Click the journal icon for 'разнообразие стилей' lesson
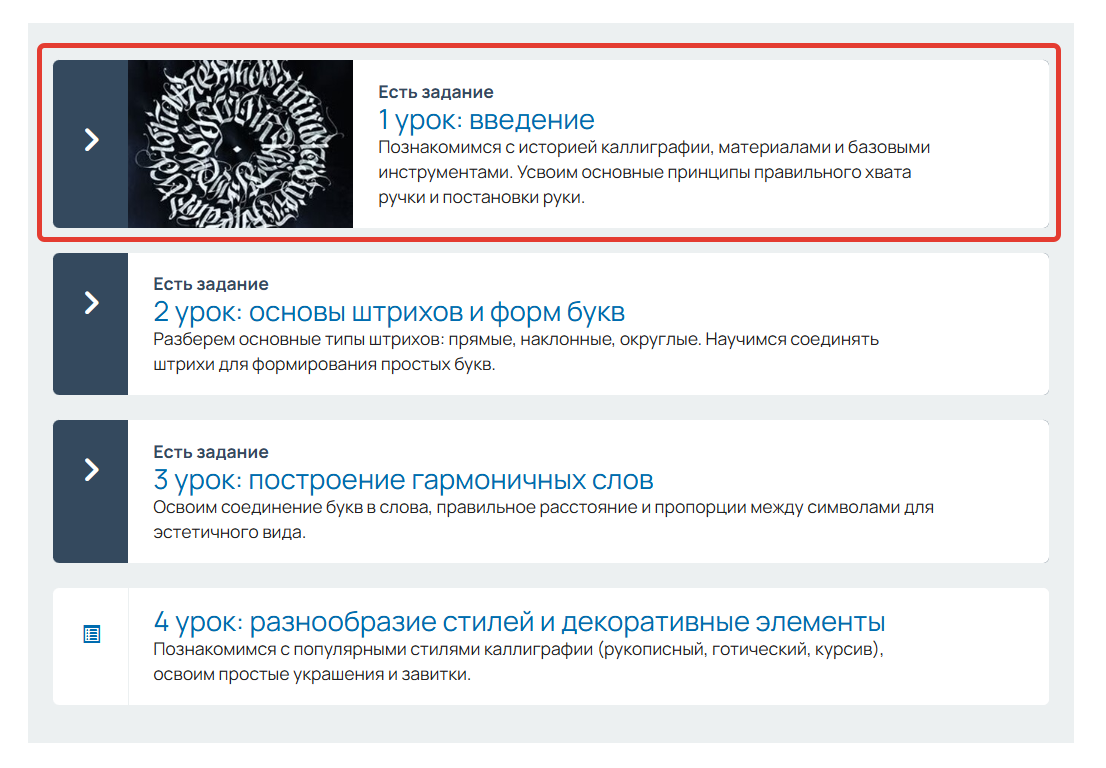This screenshot has height=768, width=1106. pyautogui.click(x=90, y=633)
